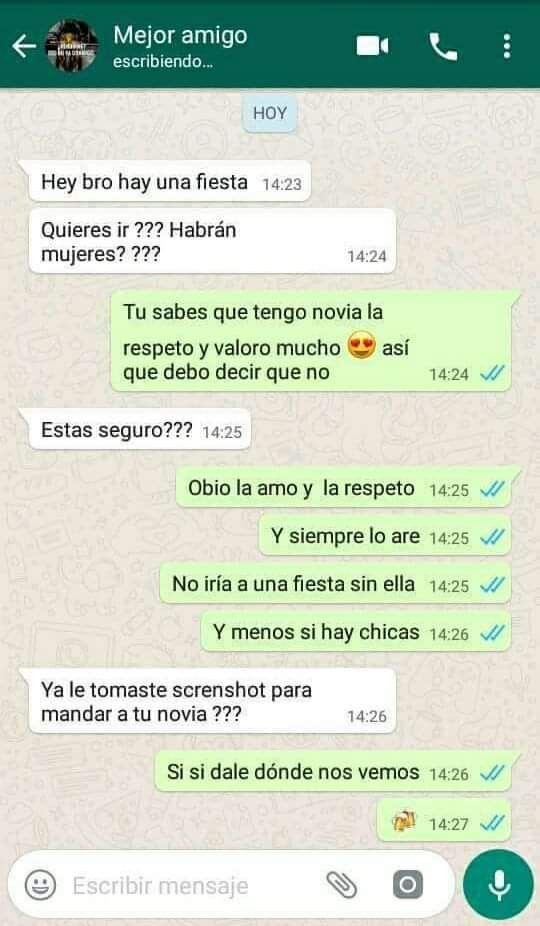Select message 'Y menos si hay chicas'
540x926 pixels.
(x=356, y=632)
